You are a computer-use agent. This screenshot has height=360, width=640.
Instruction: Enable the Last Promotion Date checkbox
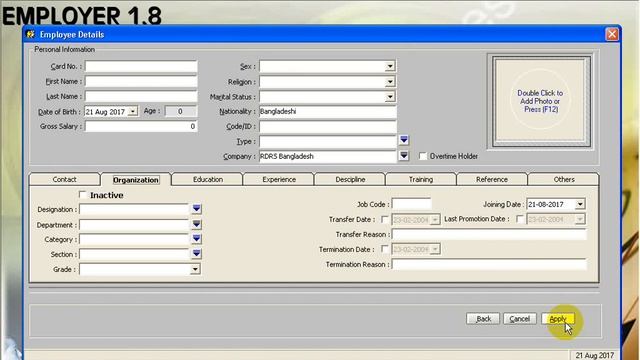(x=520, y=219)
